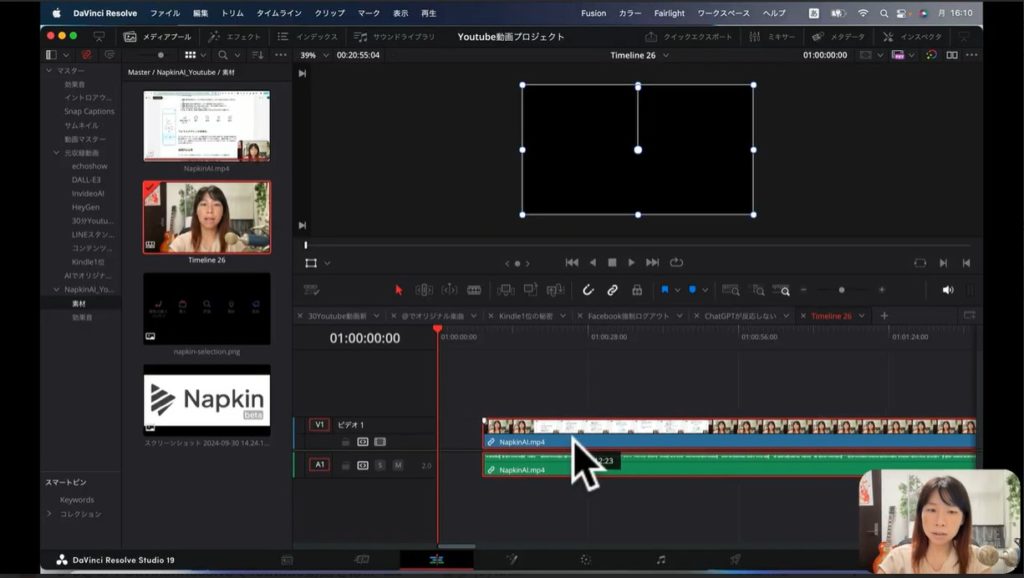Screen dimensions: 1024x578
Task: Switch to the Kindle1位の秘密 timeline tab
Action: coord(526,316)
